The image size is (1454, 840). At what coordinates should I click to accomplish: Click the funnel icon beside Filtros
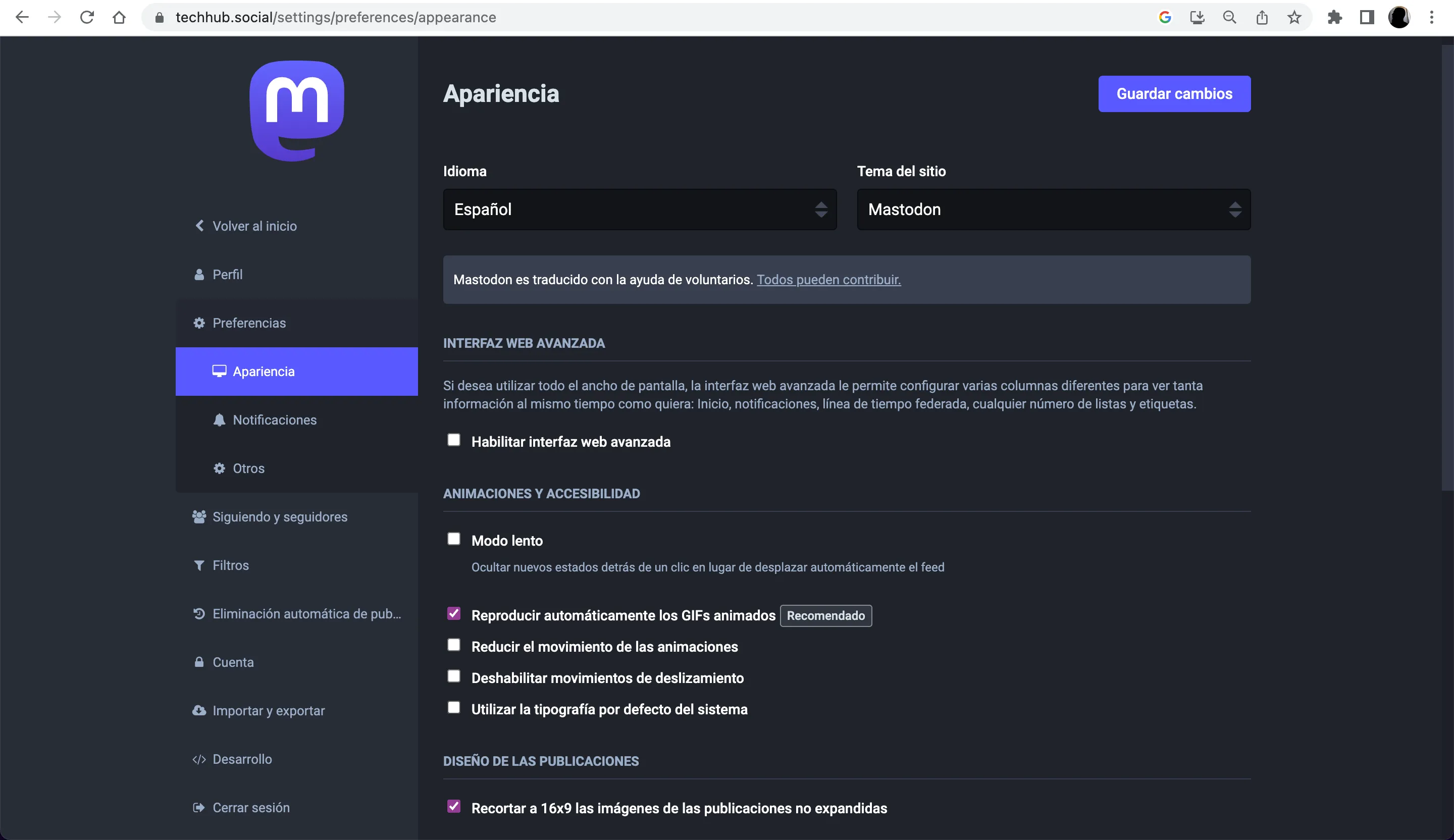pos(199,565)
